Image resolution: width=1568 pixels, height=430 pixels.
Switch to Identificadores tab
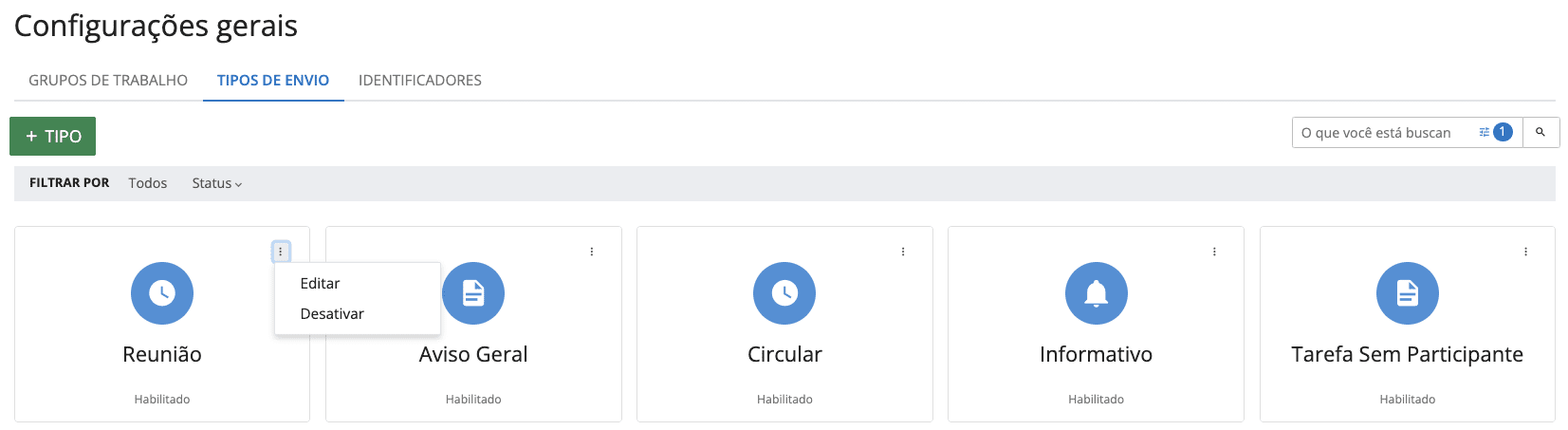click(x=420, y=81)
